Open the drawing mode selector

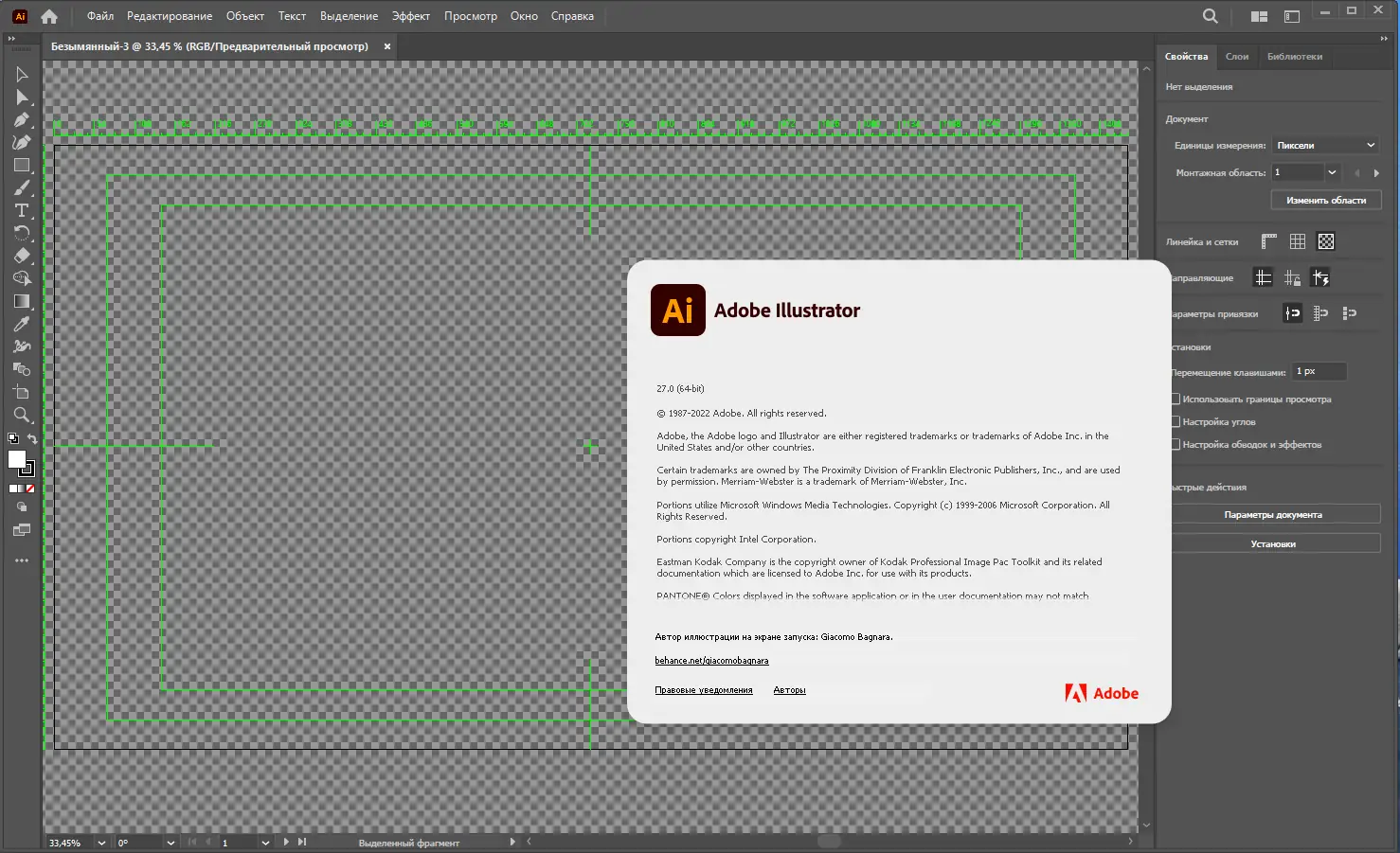pos(22,506)
